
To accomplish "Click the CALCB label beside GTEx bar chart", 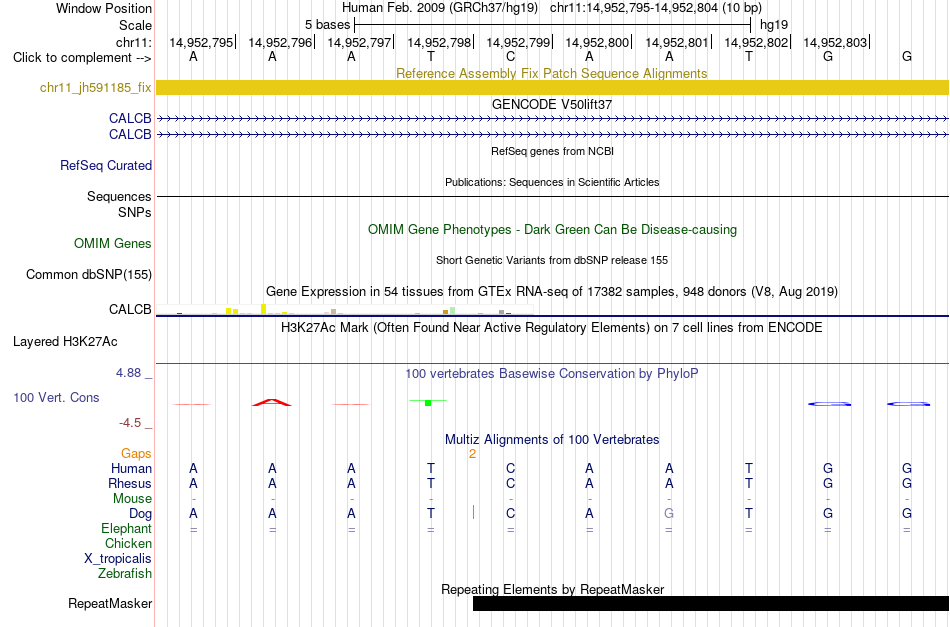I will [130, 310].
